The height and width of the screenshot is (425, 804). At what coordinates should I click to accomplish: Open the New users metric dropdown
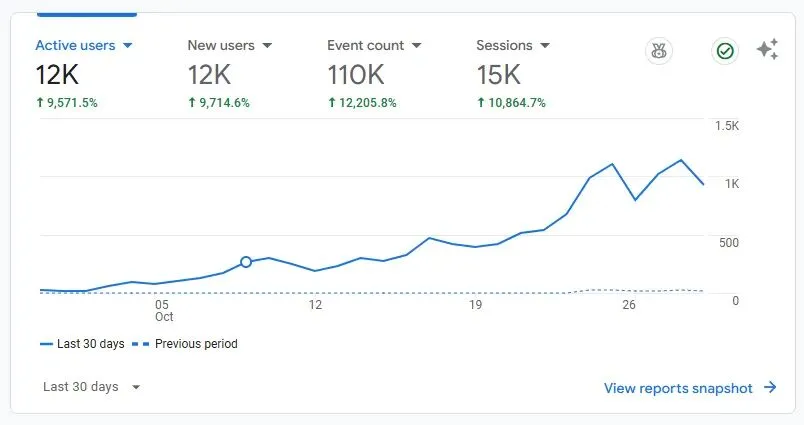pyautogui.click(x=267, y=46)
